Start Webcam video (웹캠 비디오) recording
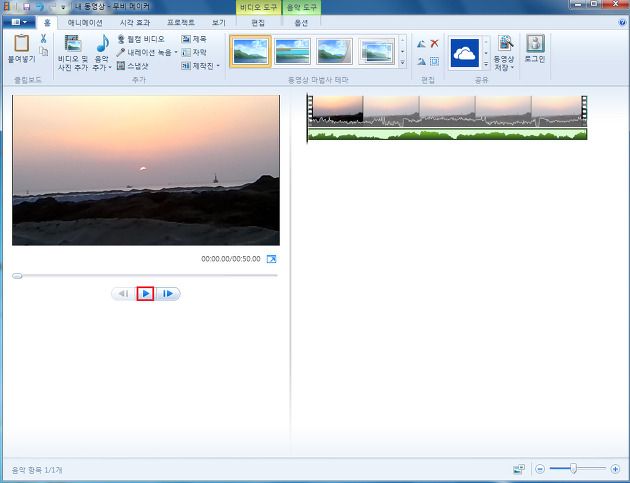This screenshot has height=483, width=630. pos(141,39)
